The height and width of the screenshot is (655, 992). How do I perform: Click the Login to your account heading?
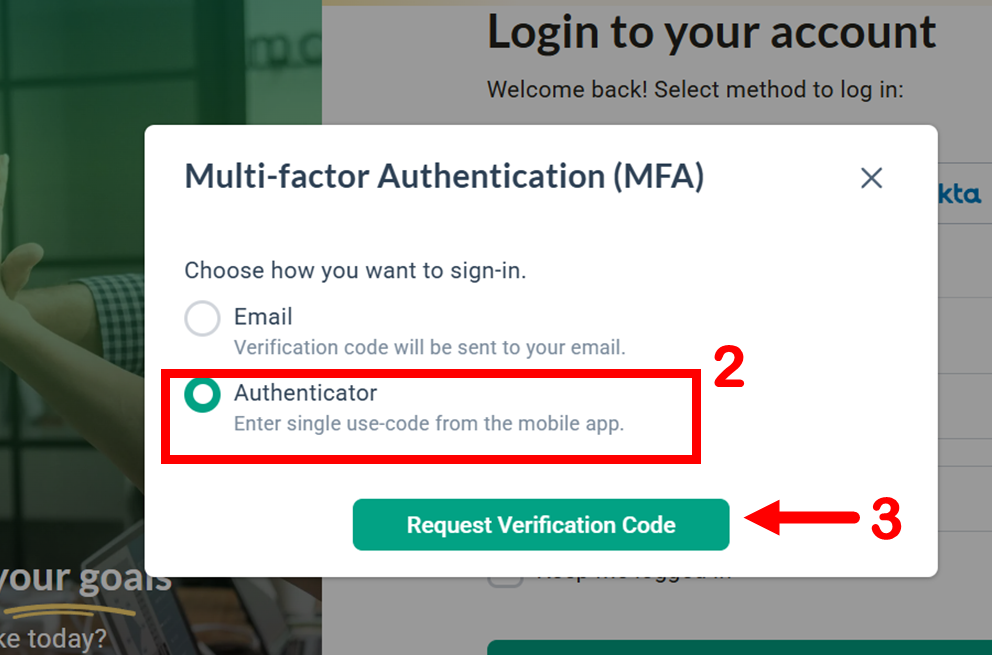(711, 32)
